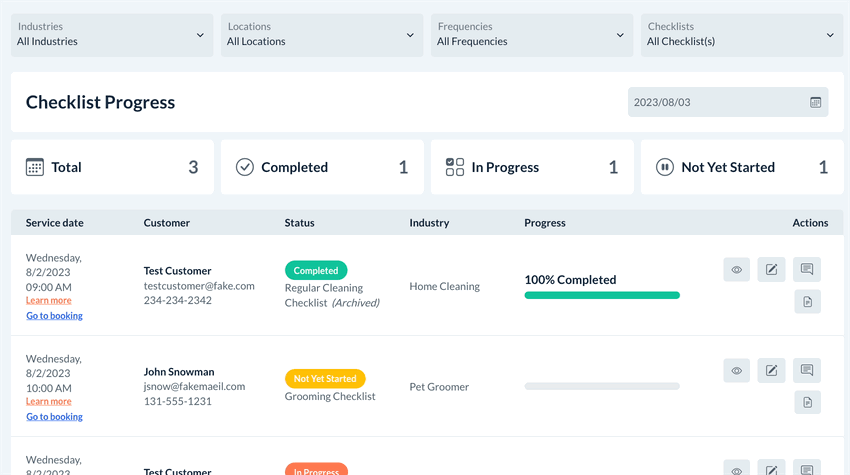View Test Customer checklist with eye icon
This screenshot has height=475, width=850.
point(737,270)
